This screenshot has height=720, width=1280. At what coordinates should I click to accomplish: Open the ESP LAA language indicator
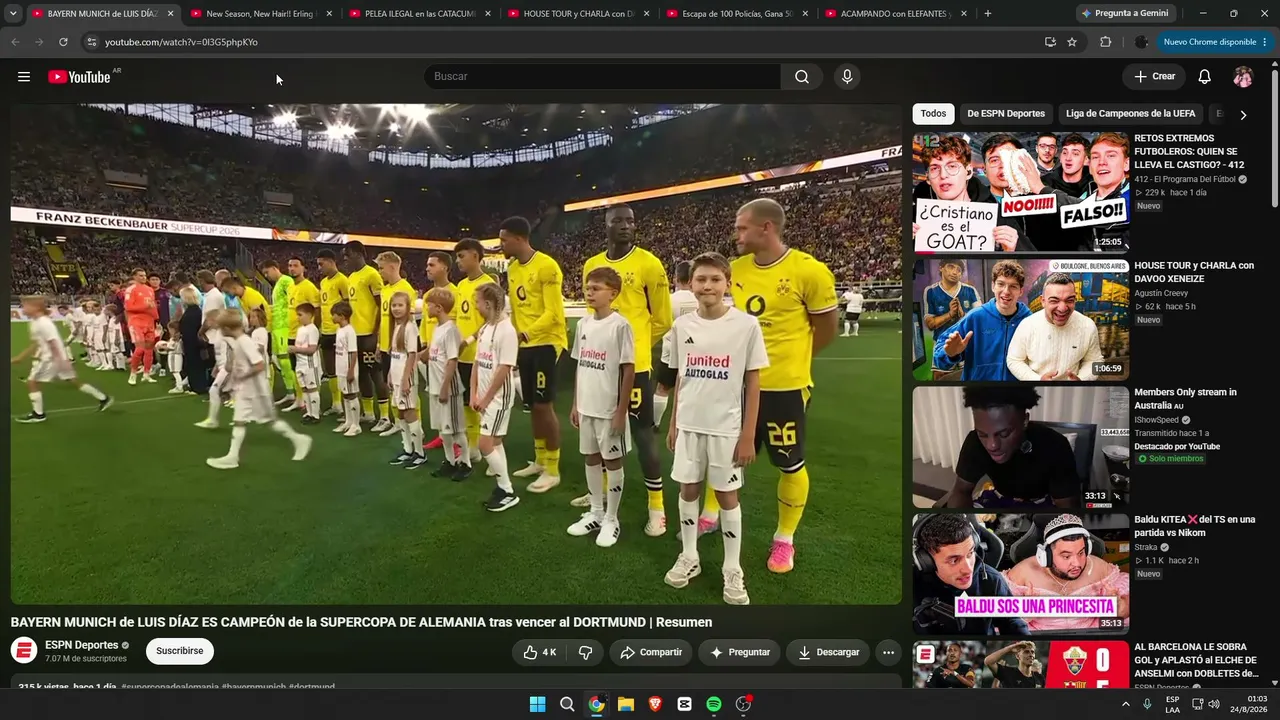click(1172, 704)
